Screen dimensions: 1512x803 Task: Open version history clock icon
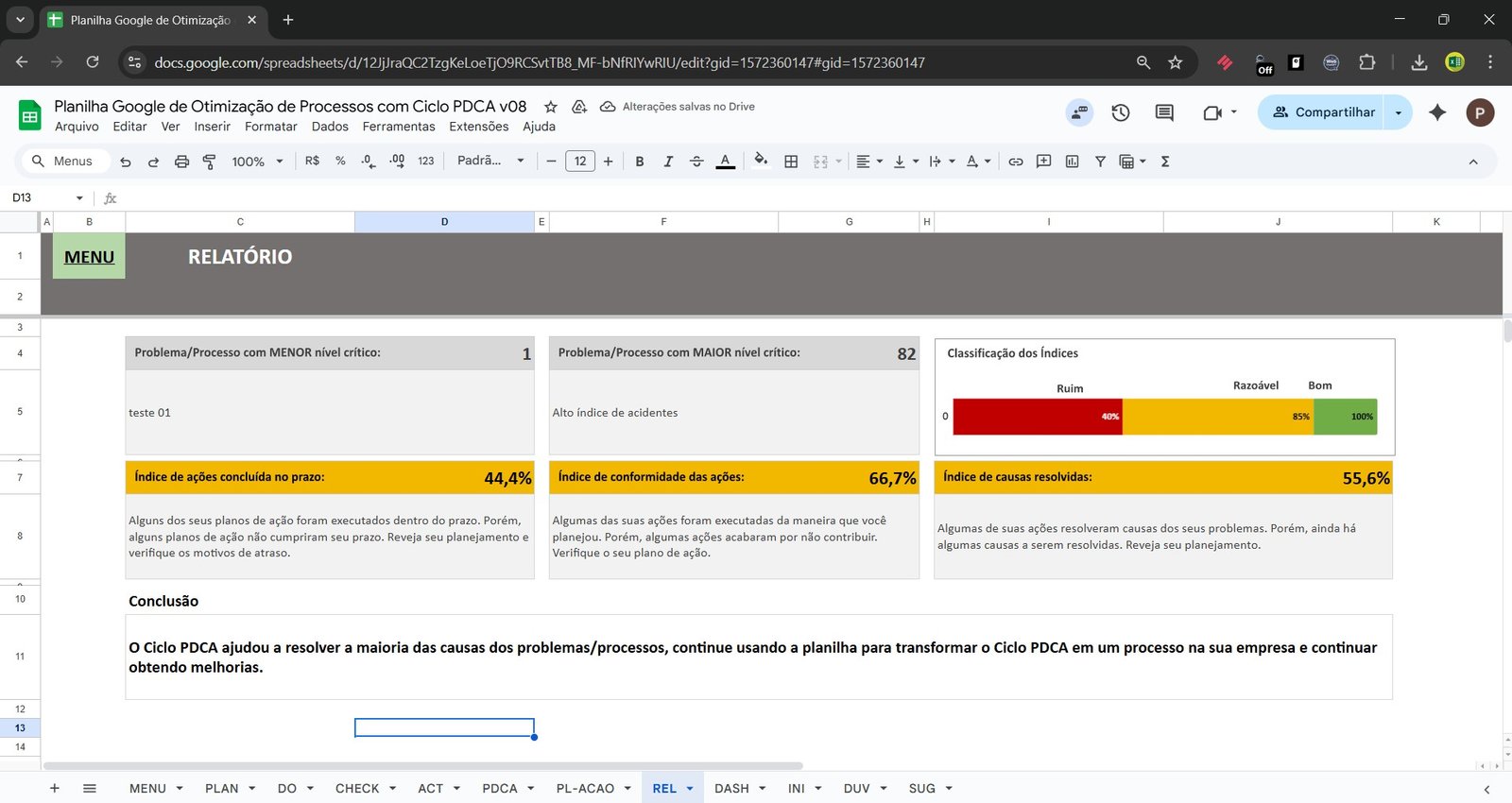click(x=1121, y=112)
